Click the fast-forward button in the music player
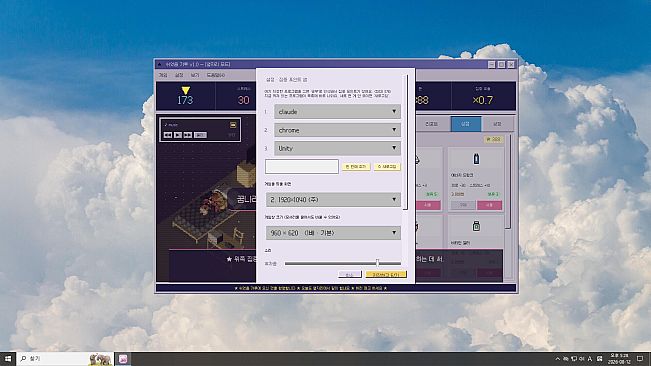This screenshot has height=366, width=651. (188, 135)
